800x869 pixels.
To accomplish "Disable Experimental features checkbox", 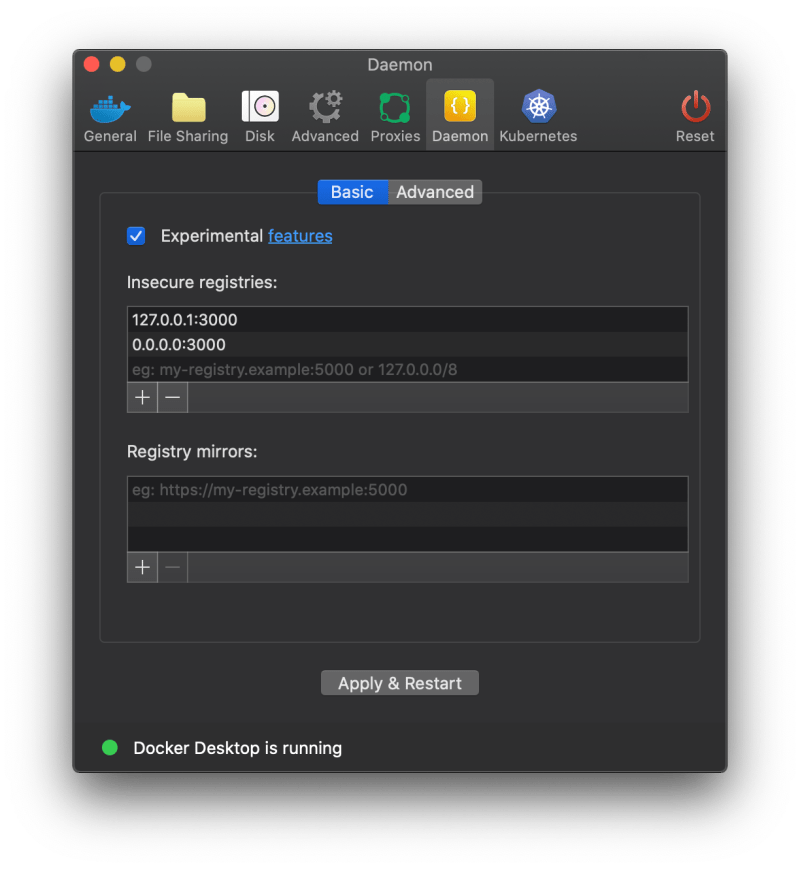I will pyautogui.click(x=136, y=236).
